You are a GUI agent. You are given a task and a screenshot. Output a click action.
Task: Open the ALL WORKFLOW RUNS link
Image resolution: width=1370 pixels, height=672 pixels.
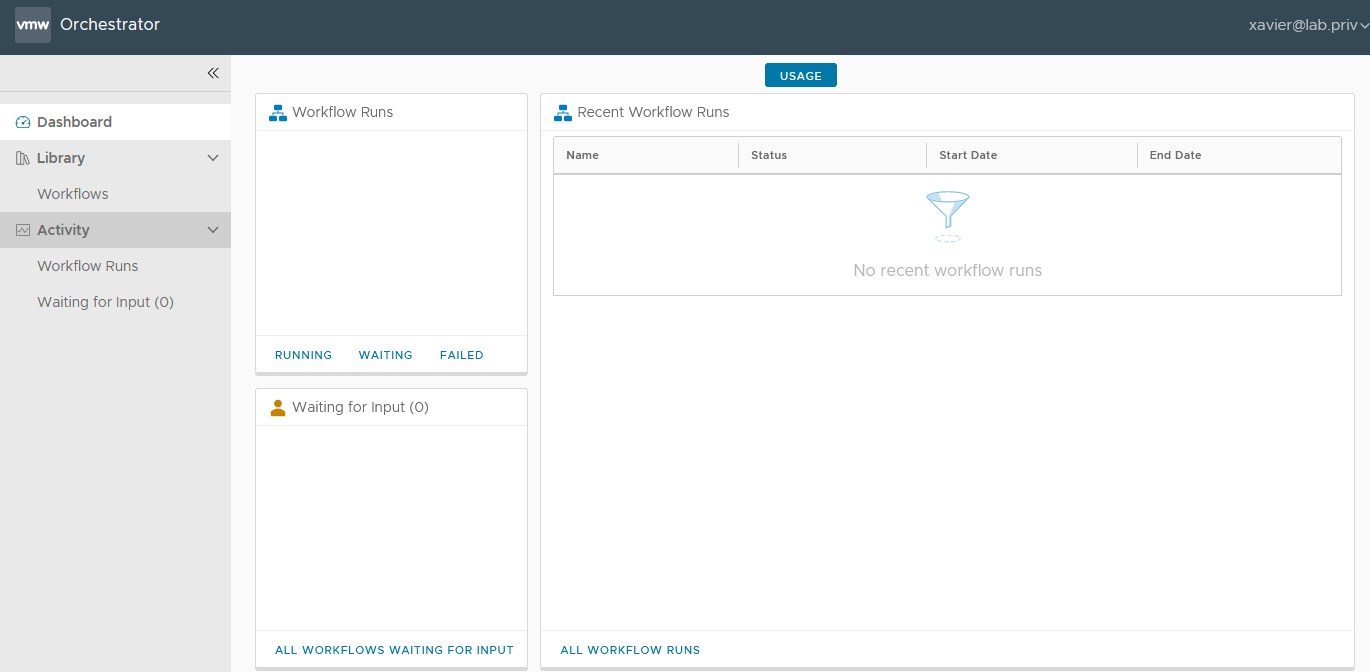pos(630,650)
